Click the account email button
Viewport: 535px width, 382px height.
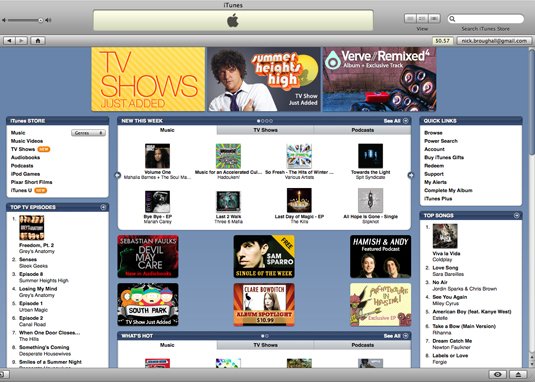tap(494, 41)
